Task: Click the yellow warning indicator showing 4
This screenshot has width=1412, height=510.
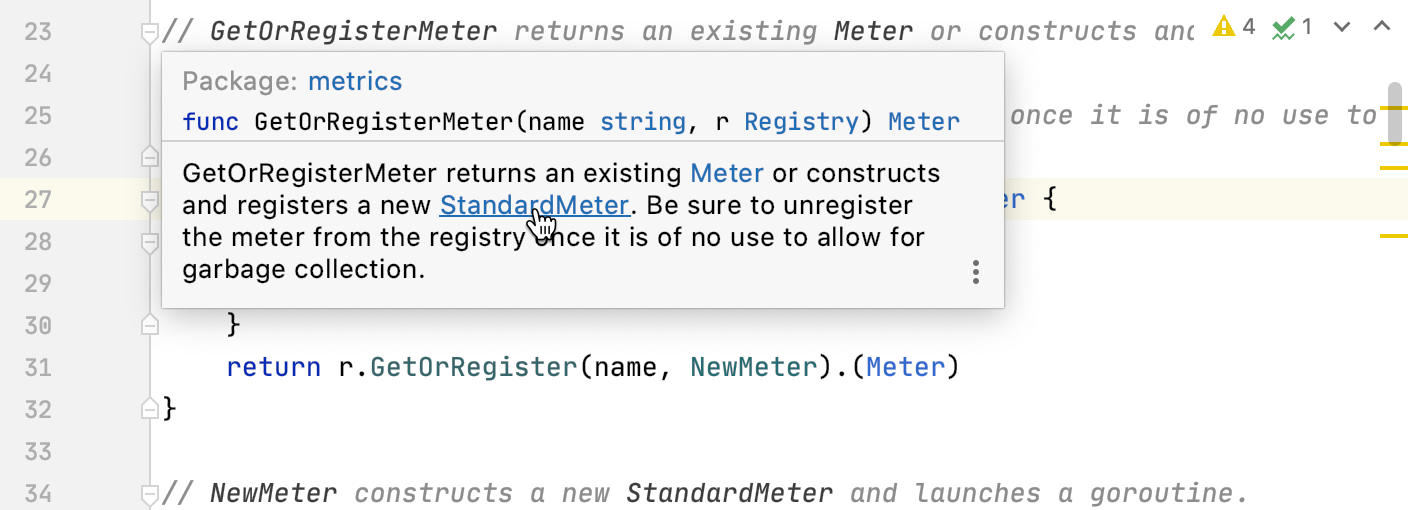Action: coord(1233,27)
